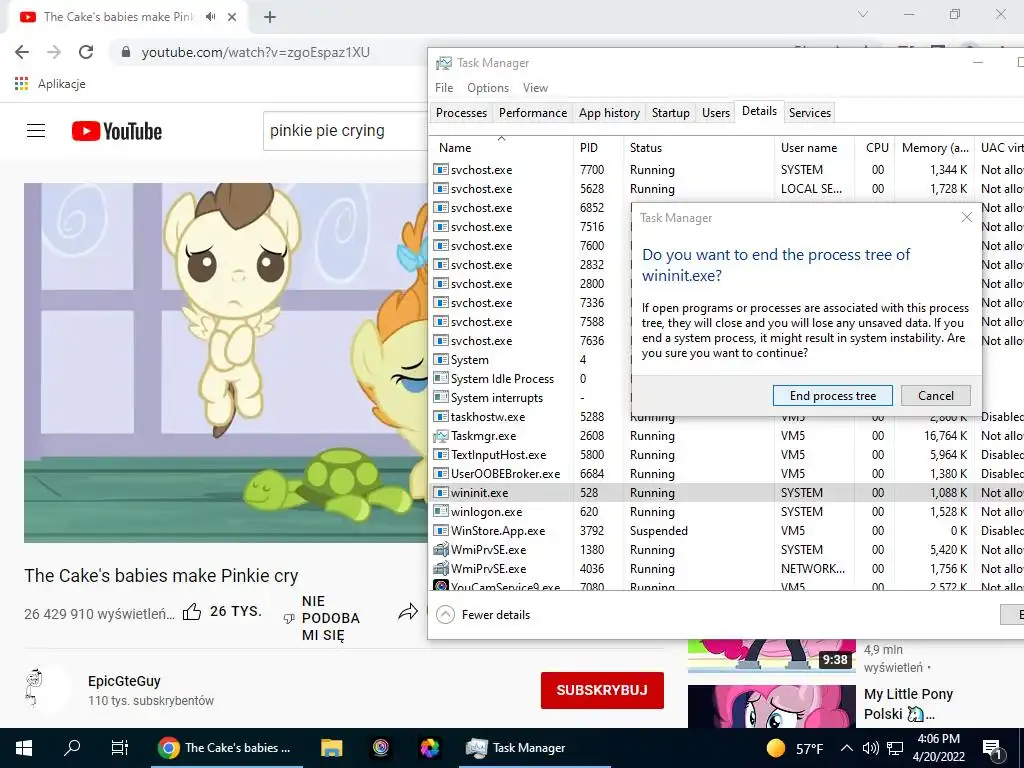Sort processes by PID column

click(x=598, y=148)
